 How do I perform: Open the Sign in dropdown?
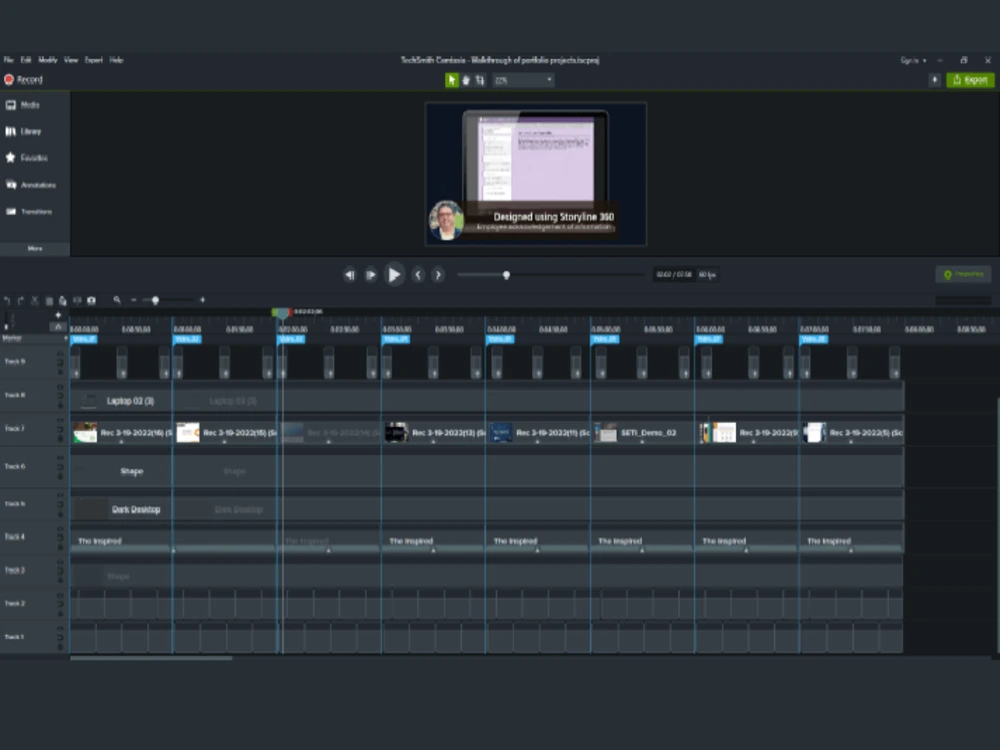pyautogui.click(x=913, y=61)
